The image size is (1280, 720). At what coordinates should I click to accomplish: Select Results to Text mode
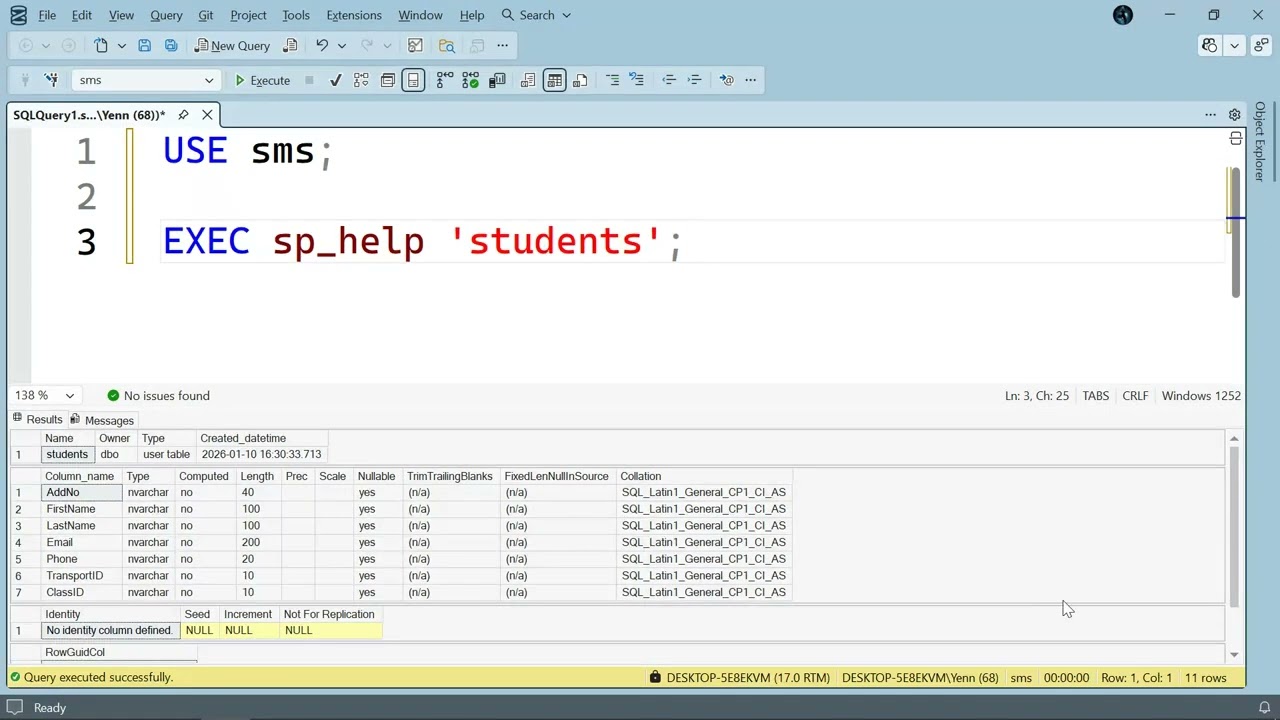[x=528, y=80]
